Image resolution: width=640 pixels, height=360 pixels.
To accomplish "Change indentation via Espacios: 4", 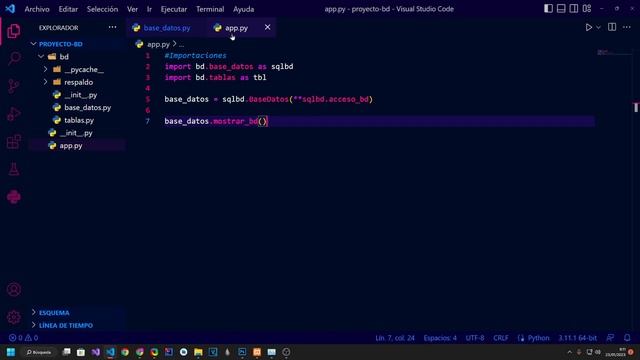I will pyautogui.click(x=440, y=338).
